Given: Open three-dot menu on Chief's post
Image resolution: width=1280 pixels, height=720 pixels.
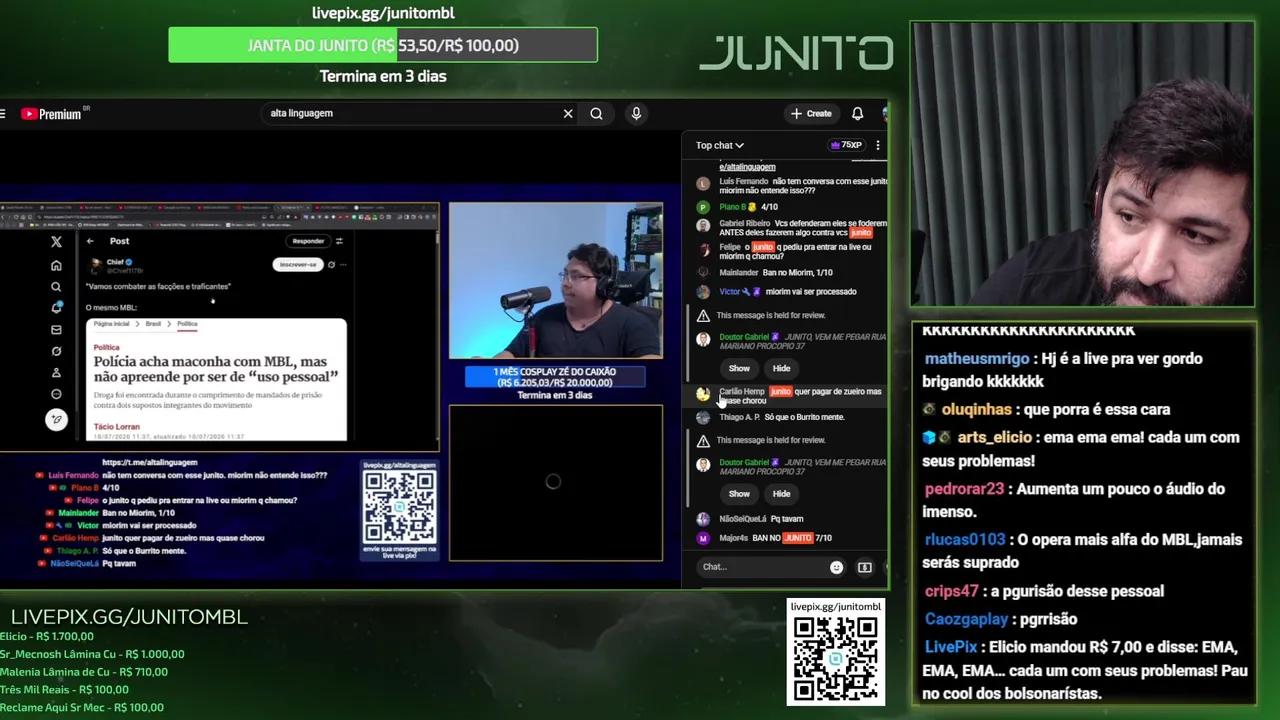Looking at the screenshot, I should click(x=343, y=265).
